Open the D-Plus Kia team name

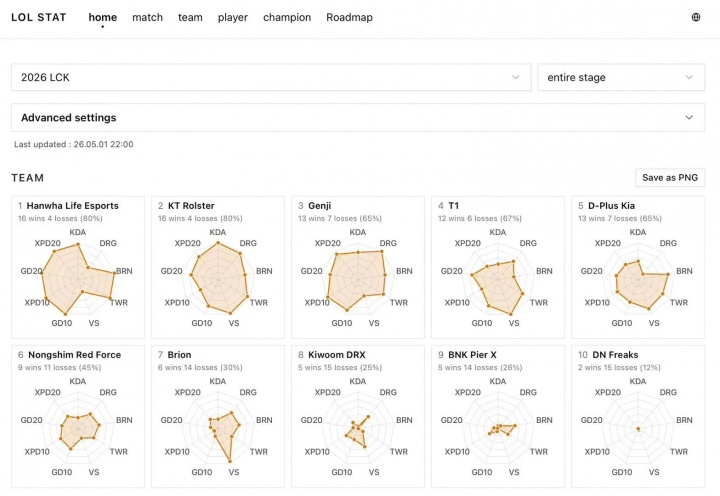pos(611,206)
